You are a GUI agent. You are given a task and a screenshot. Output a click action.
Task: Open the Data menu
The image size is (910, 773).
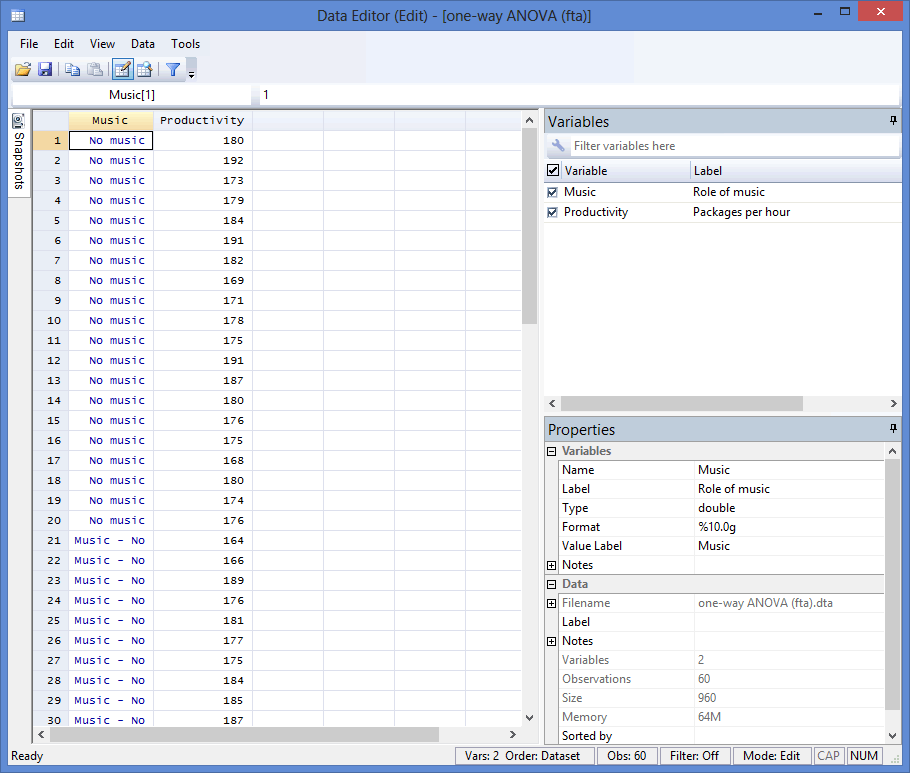pos(142,44)
